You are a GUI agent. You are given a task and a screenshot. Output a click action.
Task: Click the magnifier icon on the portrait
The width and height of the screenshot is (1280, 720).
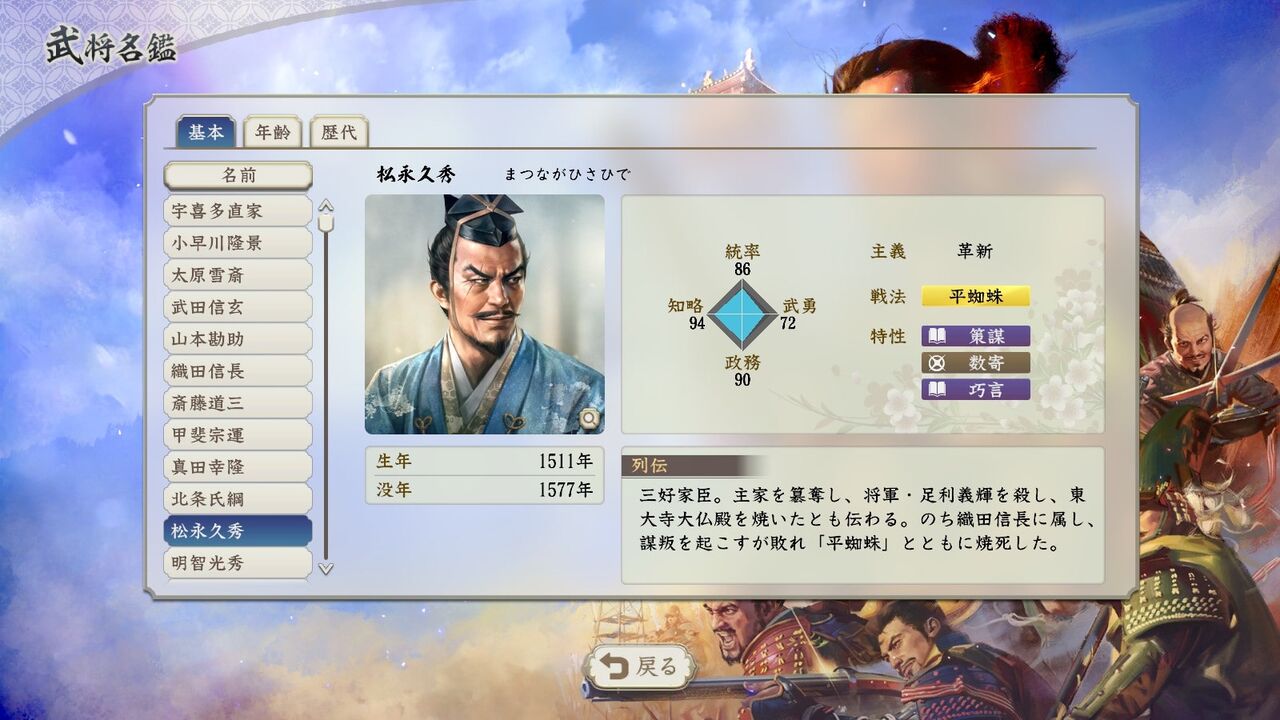tap(590, 418)
